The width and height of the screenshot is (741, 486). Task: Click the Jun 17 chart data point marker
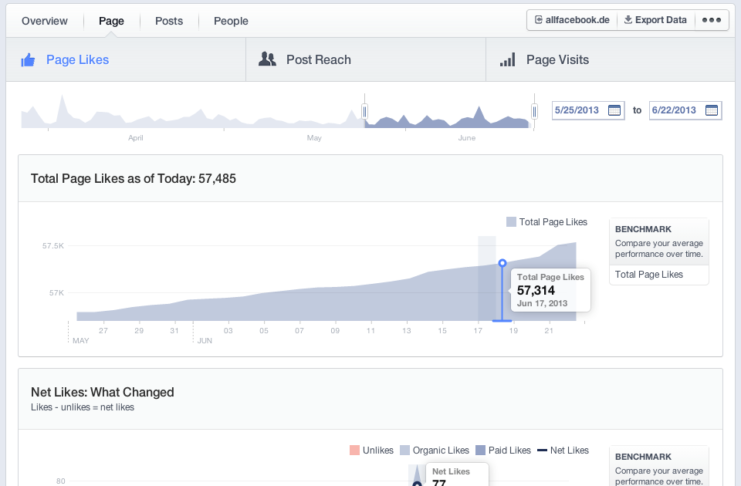(x=502, y=263)
